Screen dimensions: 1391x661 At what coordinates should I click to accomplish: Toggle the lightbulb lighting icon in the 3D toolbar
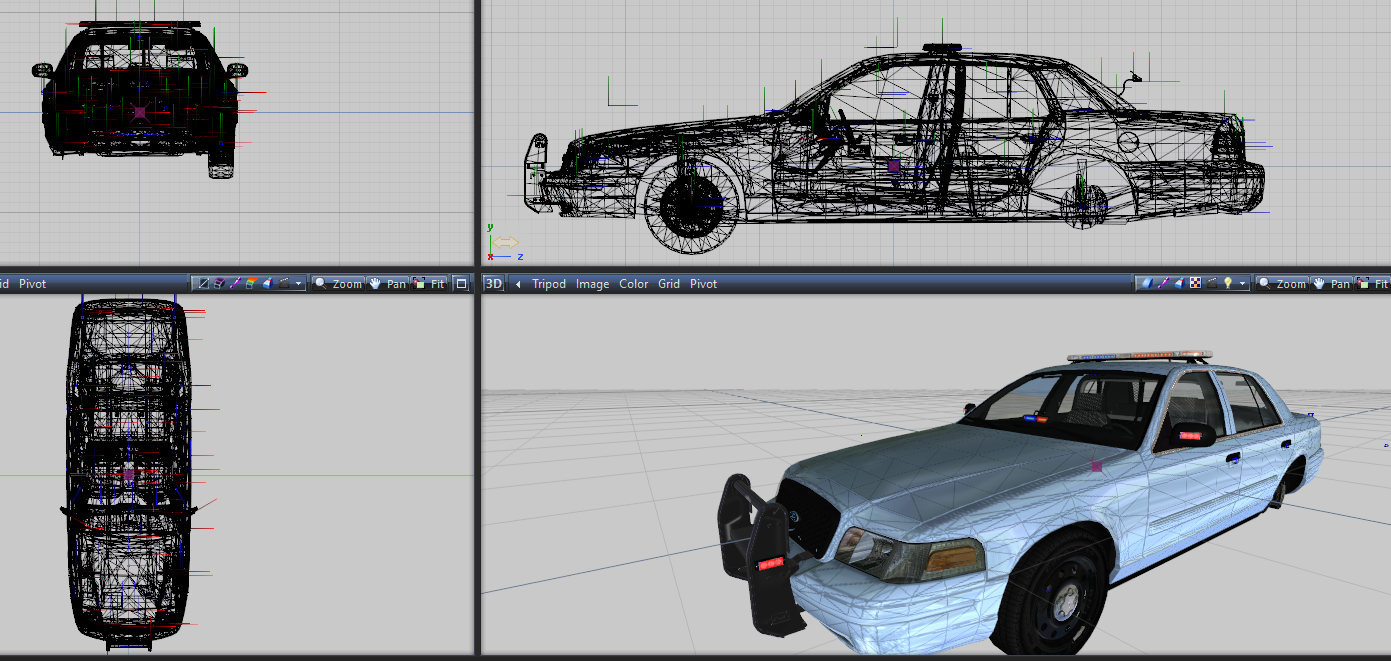[x=1227, y=284]
